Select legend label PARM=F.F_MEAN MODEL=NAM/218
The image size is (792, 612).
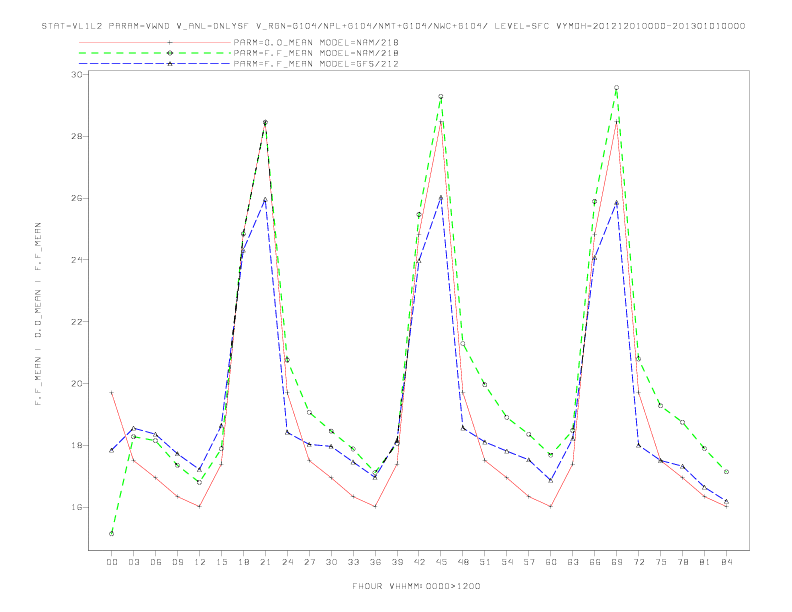point(316,53)
